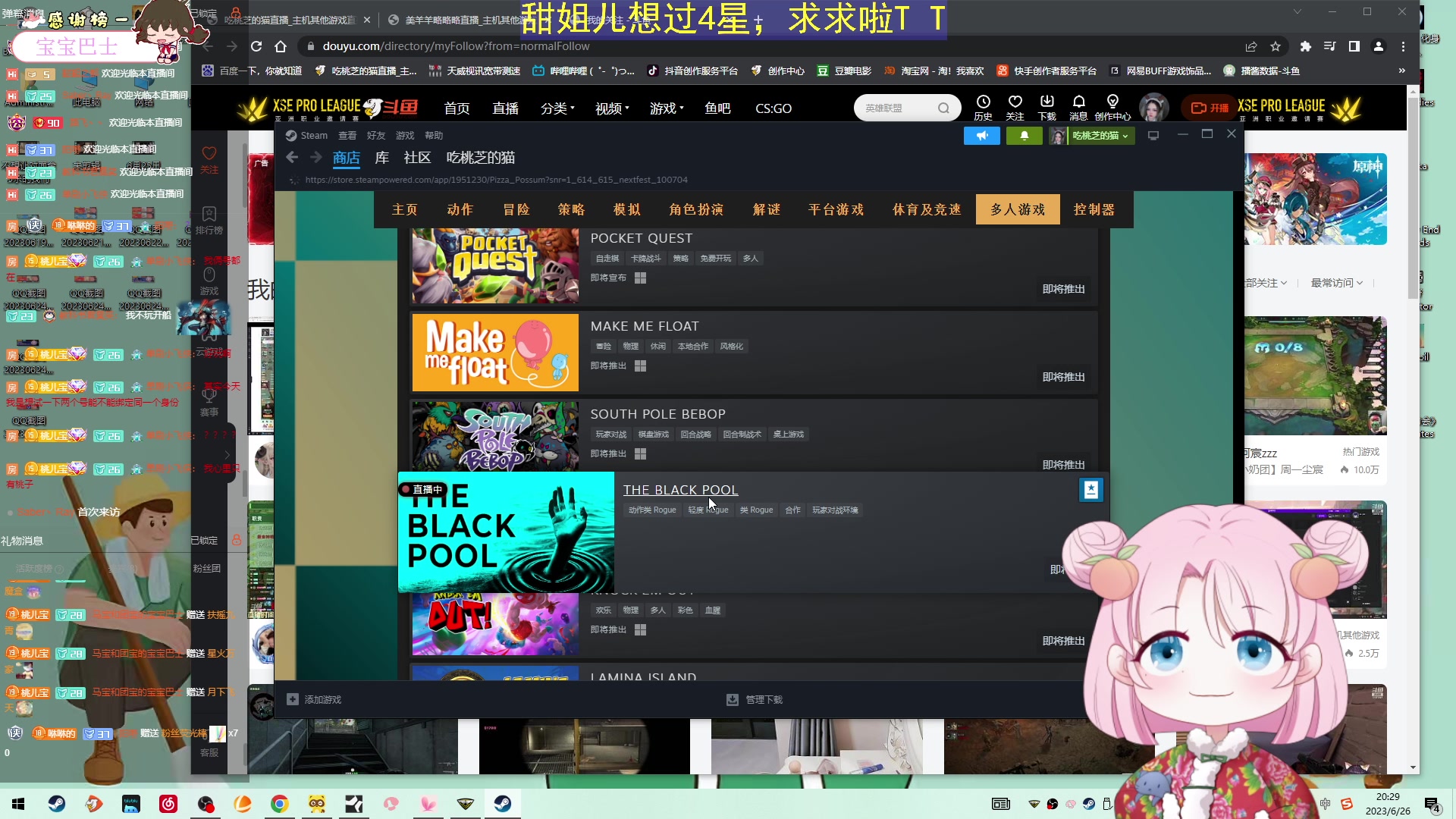
Task: Expand 最常访问 sort dropdown
Action: [x=1337, y=283]
